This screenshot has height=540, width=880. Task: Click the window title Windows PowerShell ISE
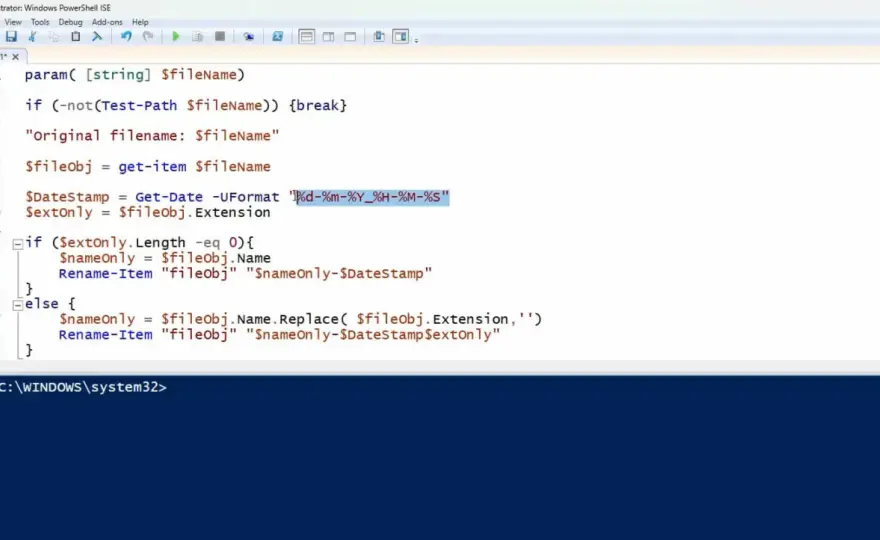click(x=68, y=8)
